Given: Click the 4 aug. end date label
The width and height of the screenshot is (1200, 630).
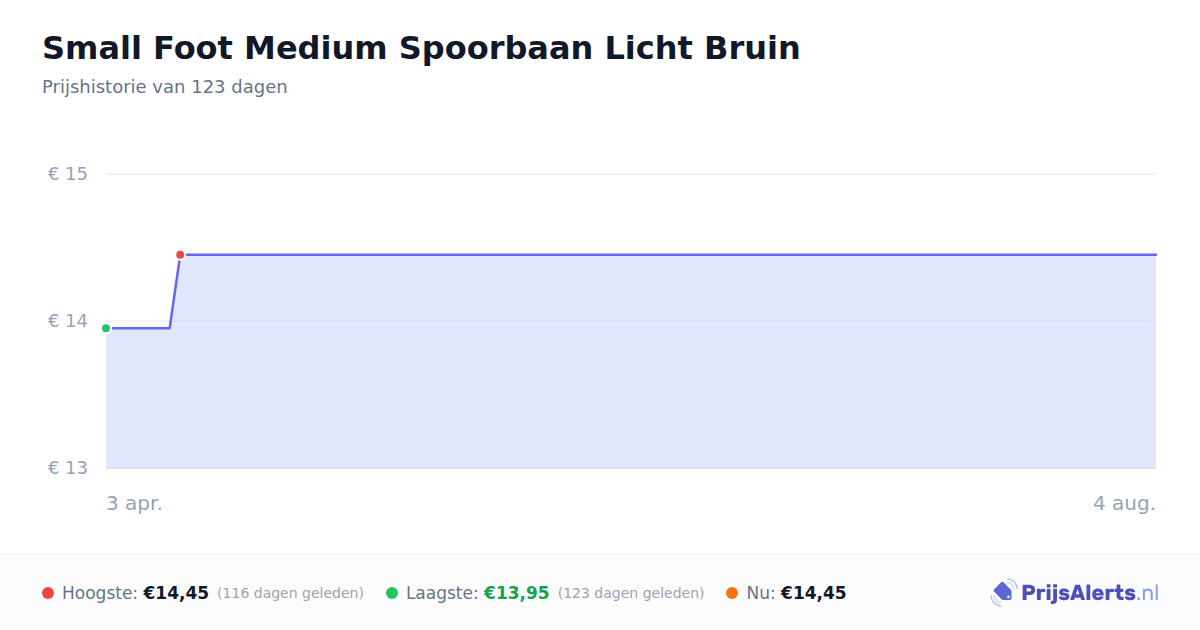Looking at the screenshot, I should [1124, 503].
